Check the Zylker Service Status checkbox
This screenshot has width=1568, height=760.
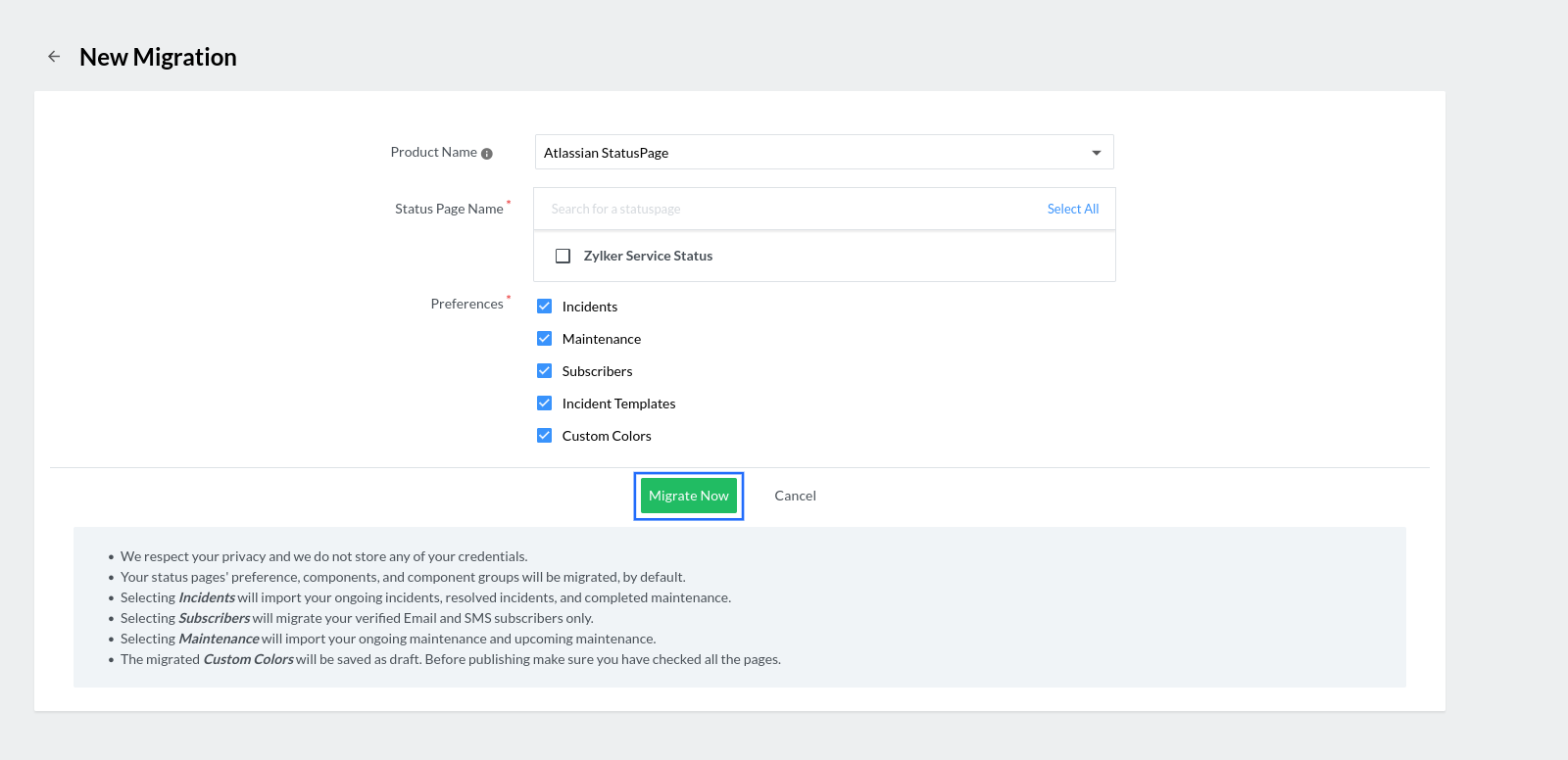(563, 257)
